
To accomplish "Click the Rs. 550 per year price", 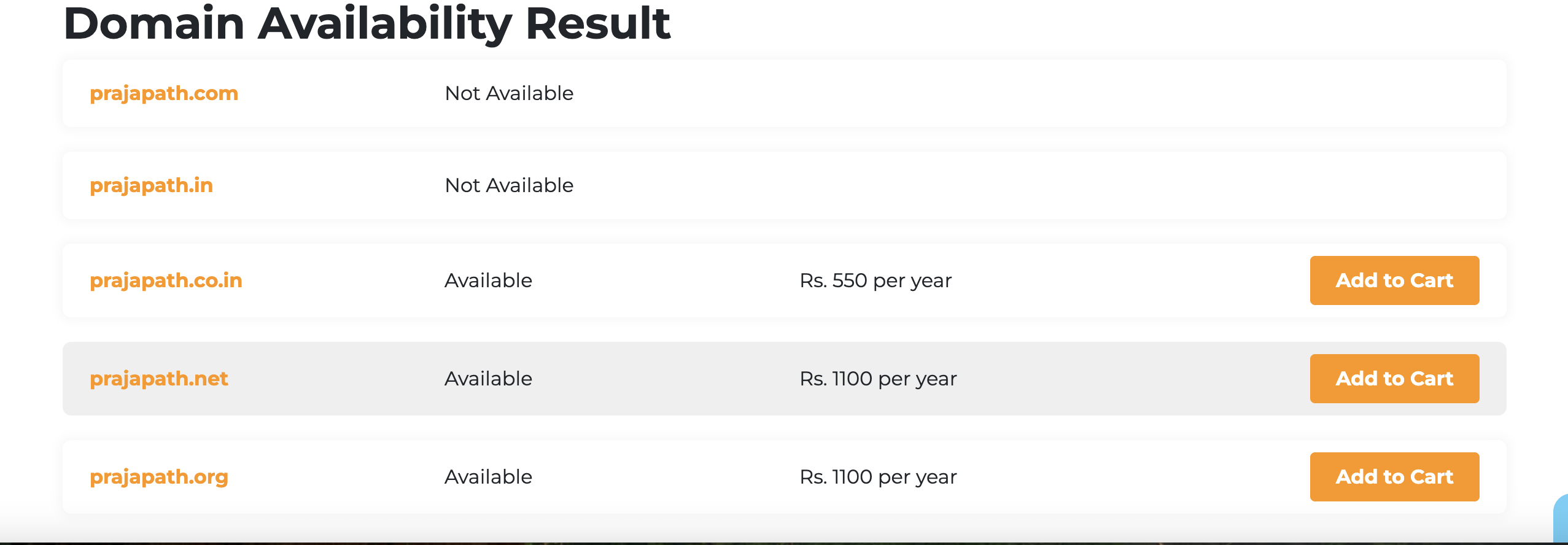I will tap(875, 280).
